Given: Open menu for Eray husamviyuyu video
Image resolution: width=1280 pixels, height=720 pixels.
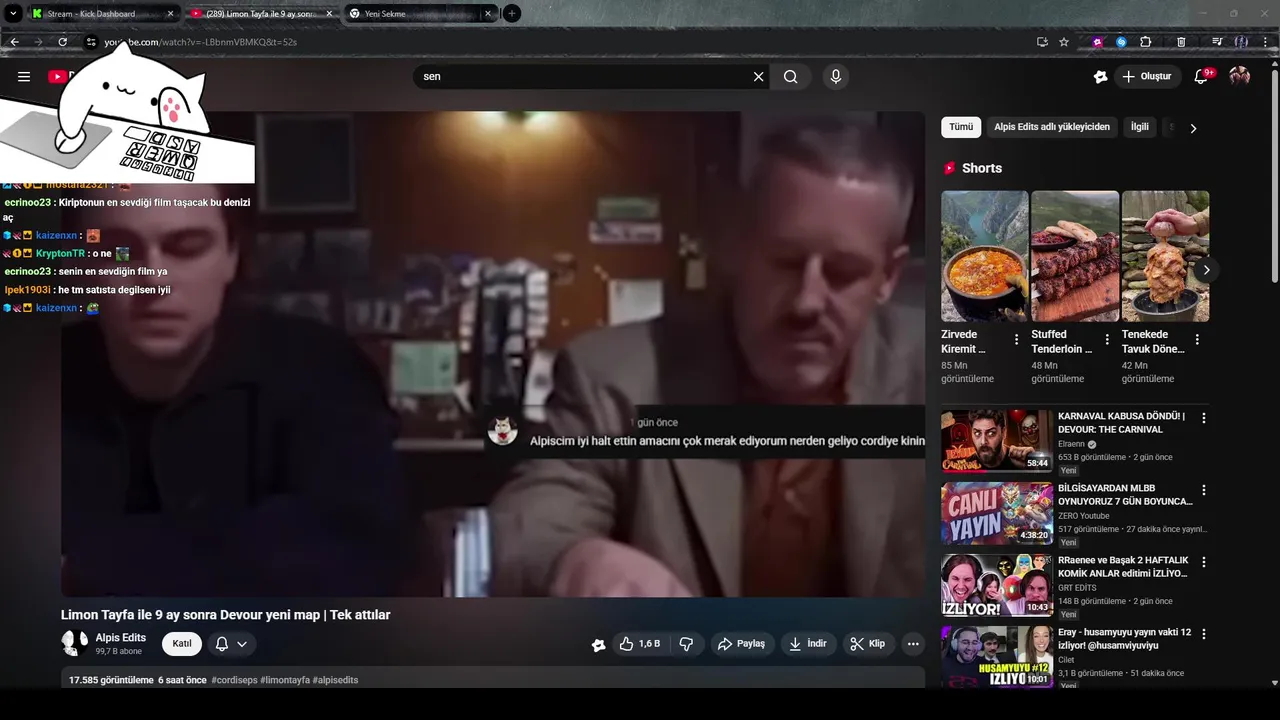Looking at the screenshot, I should pyautogui.click(x=1204, y=634).
